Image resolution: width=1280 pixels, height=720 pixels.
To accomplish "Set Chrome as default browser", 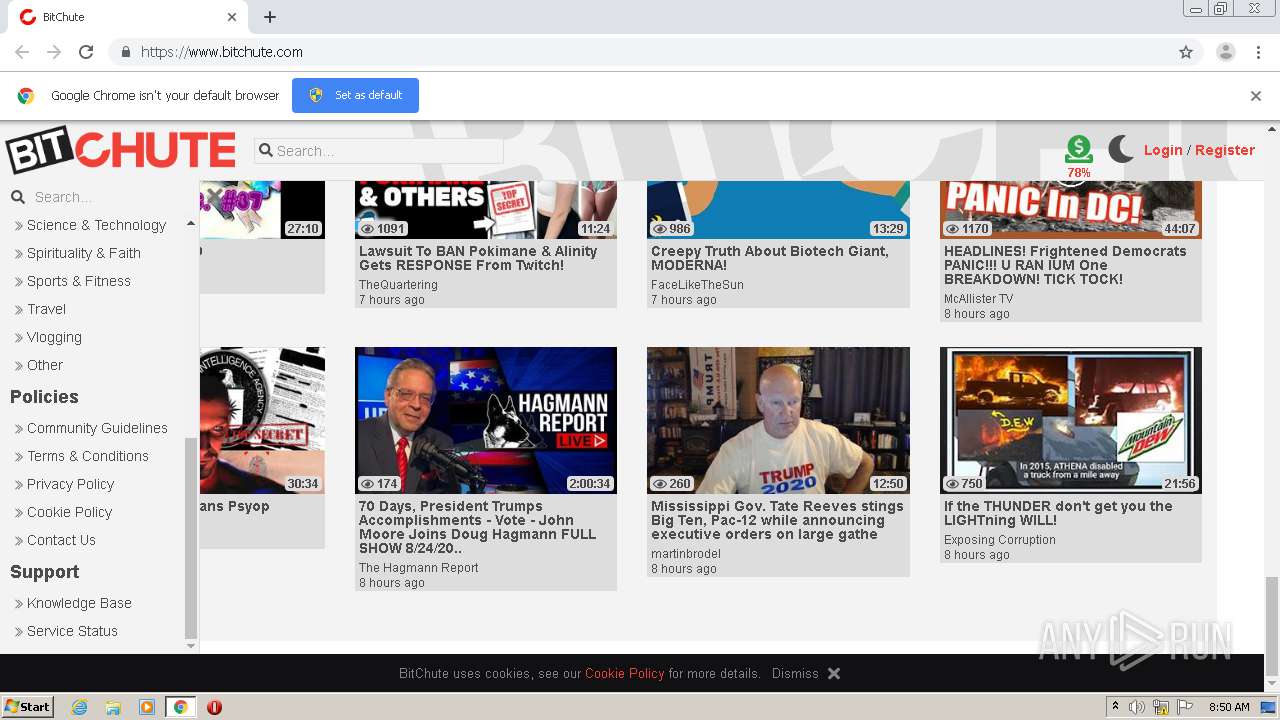I will 355,96.
